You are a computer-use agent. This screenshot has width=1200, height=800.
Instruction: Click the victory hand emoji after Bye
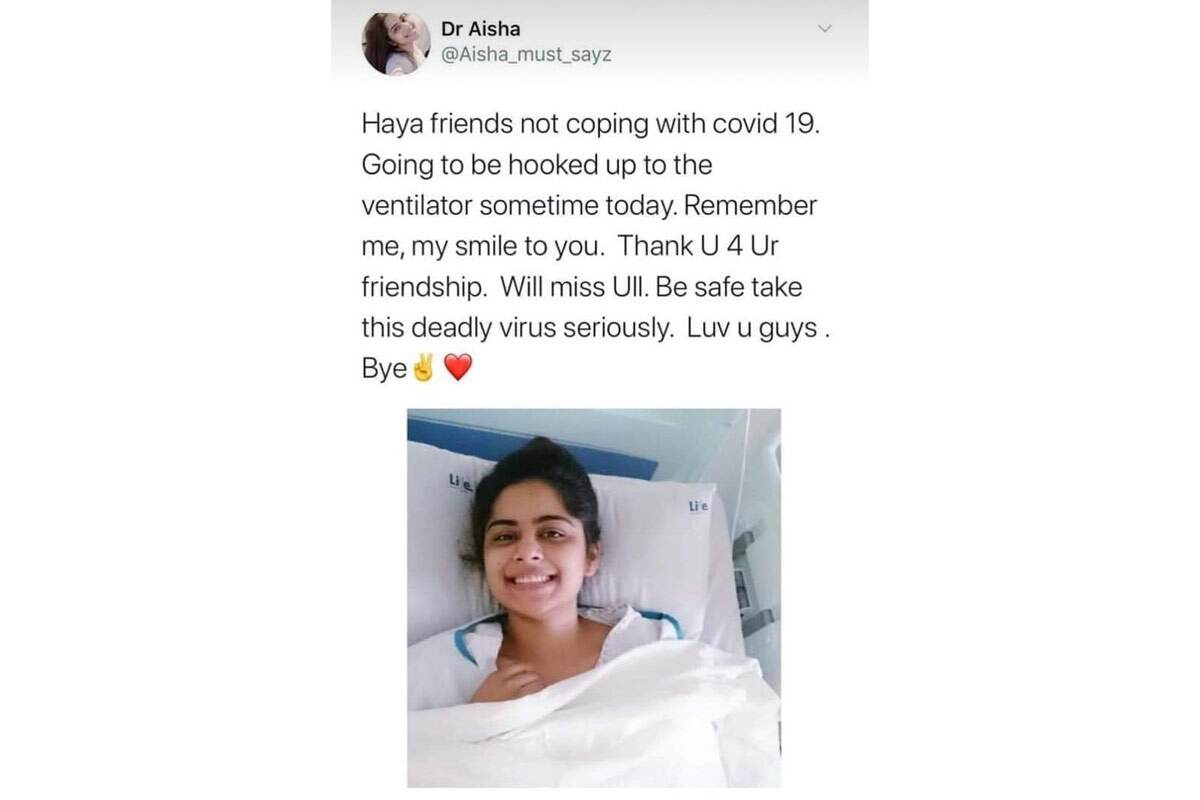click(x=424, y=369)
